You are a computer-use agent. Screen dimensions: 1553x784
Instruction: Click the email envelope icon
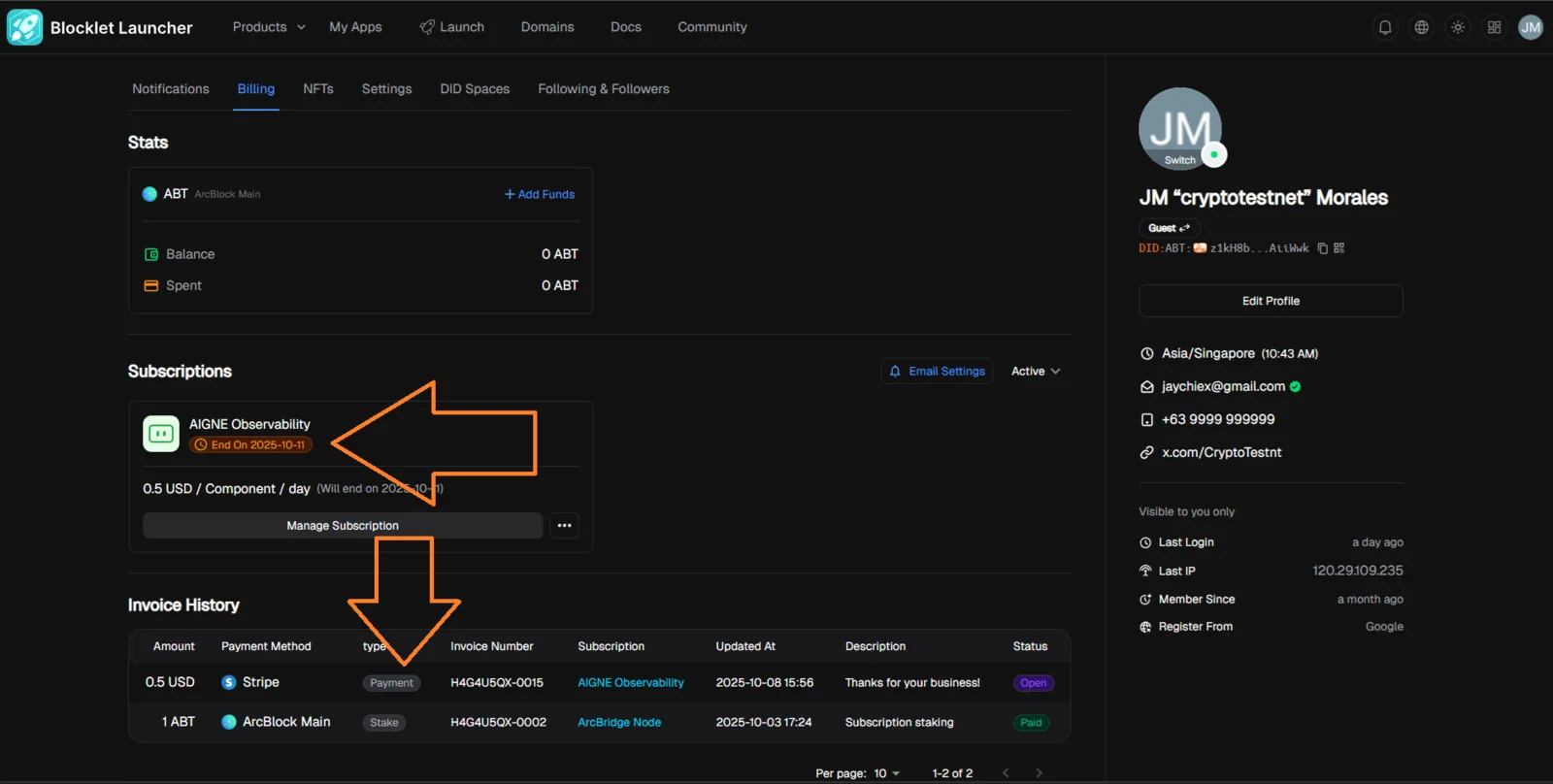1146,387
